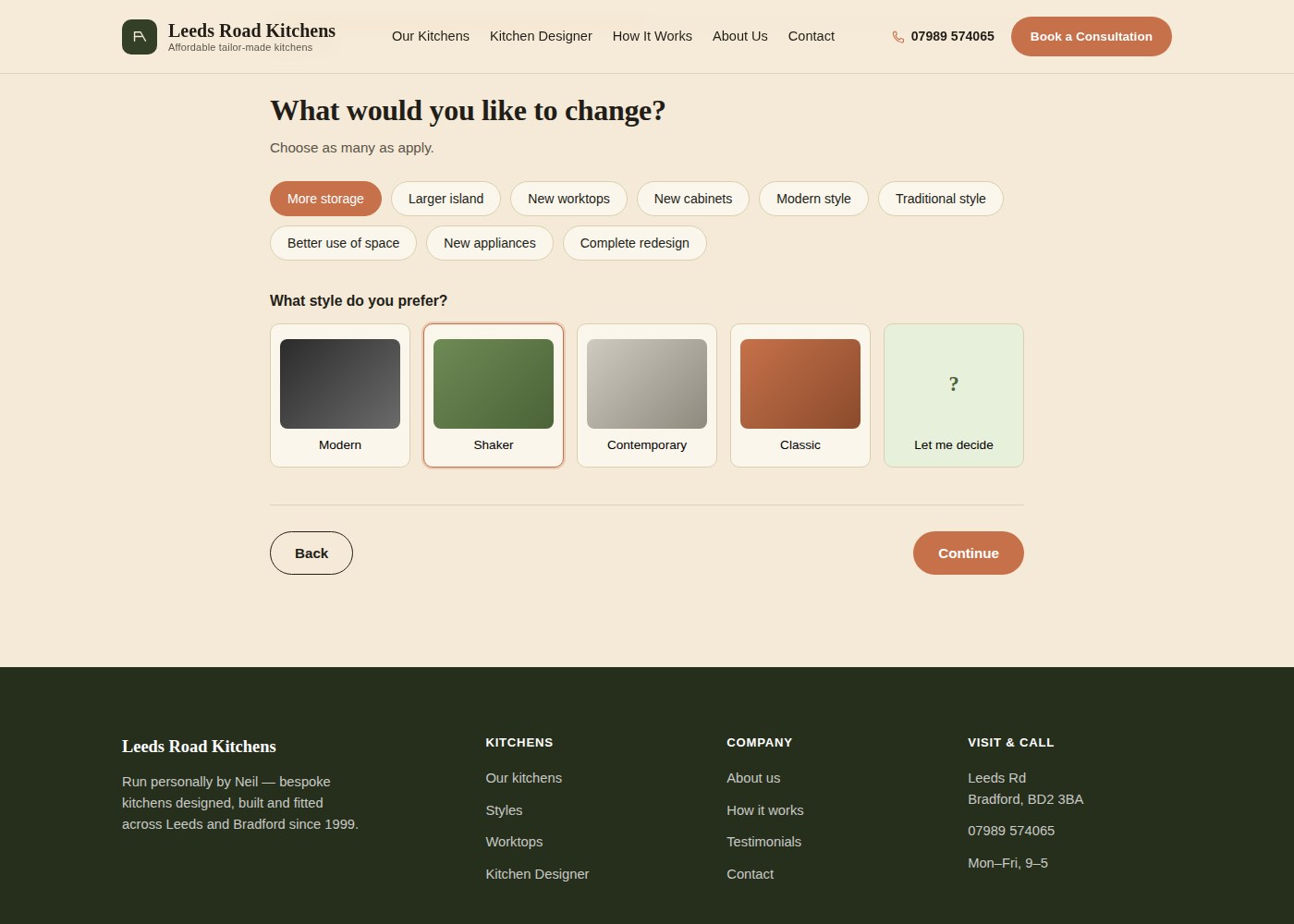Enable the Complete redesign chip
The height and width of the screenshot is (924, 1294).
tap(635, 243)
